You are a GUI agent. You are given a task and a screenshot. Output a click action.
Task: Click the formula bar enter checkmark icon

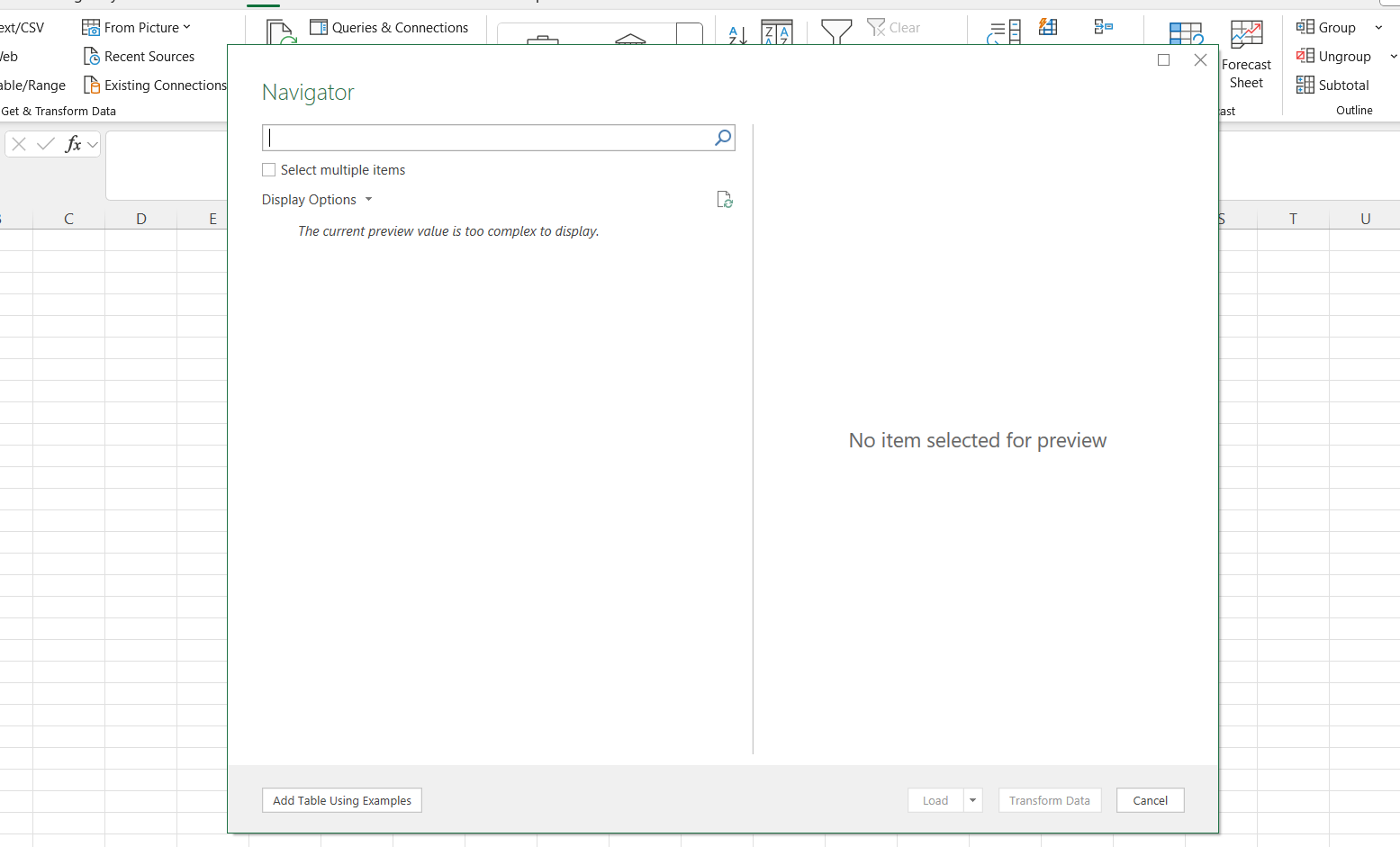(46, 144)
